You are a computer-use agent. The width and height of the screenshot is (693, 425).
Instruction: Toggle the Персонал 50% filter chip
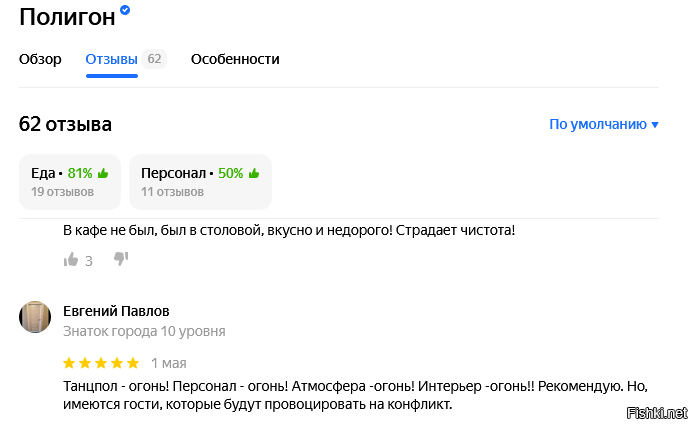pyautogui.click(x=200, y=181)
